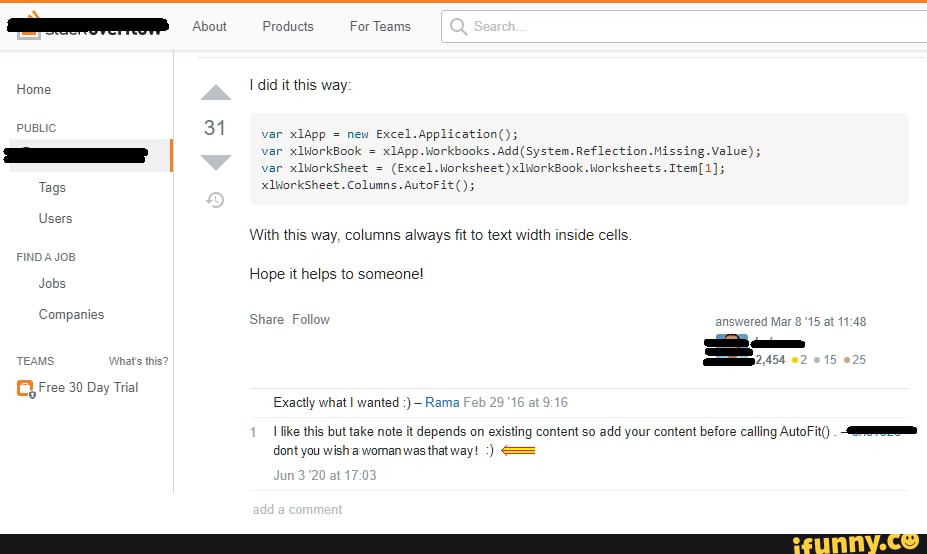Open Tags in the sidebar
This screenshot has height=554, width=927.
click(52, 188)
